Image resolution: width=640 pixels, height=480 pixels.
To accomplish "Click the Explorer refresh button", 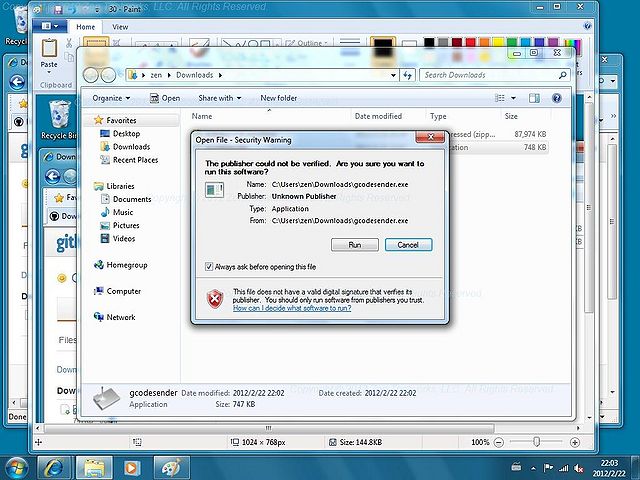I will pyautogui.click(x=408, y=75).
